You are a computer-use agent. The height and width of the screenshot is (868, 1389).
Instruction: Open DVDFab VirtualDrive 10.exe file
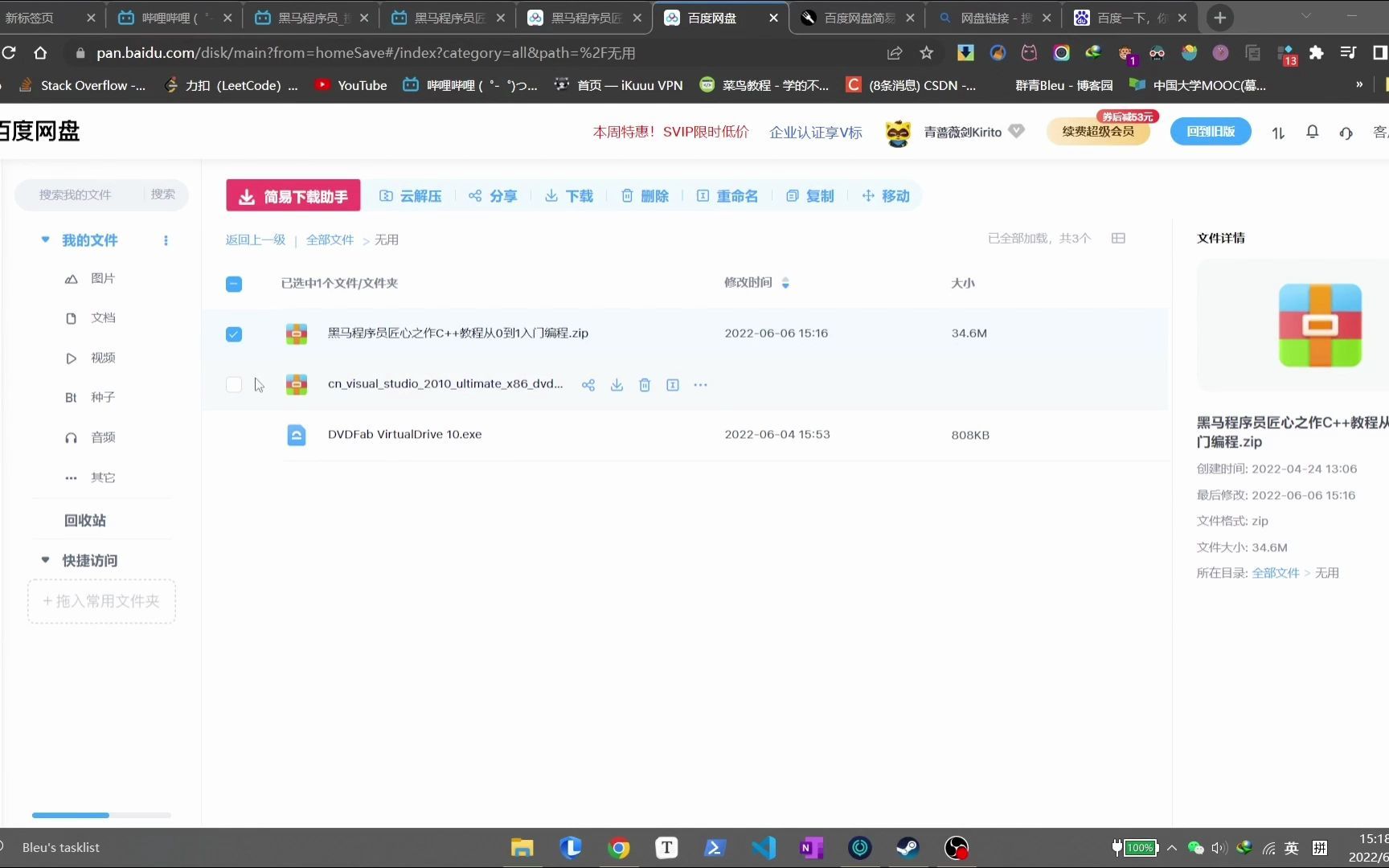coord(404,435)
